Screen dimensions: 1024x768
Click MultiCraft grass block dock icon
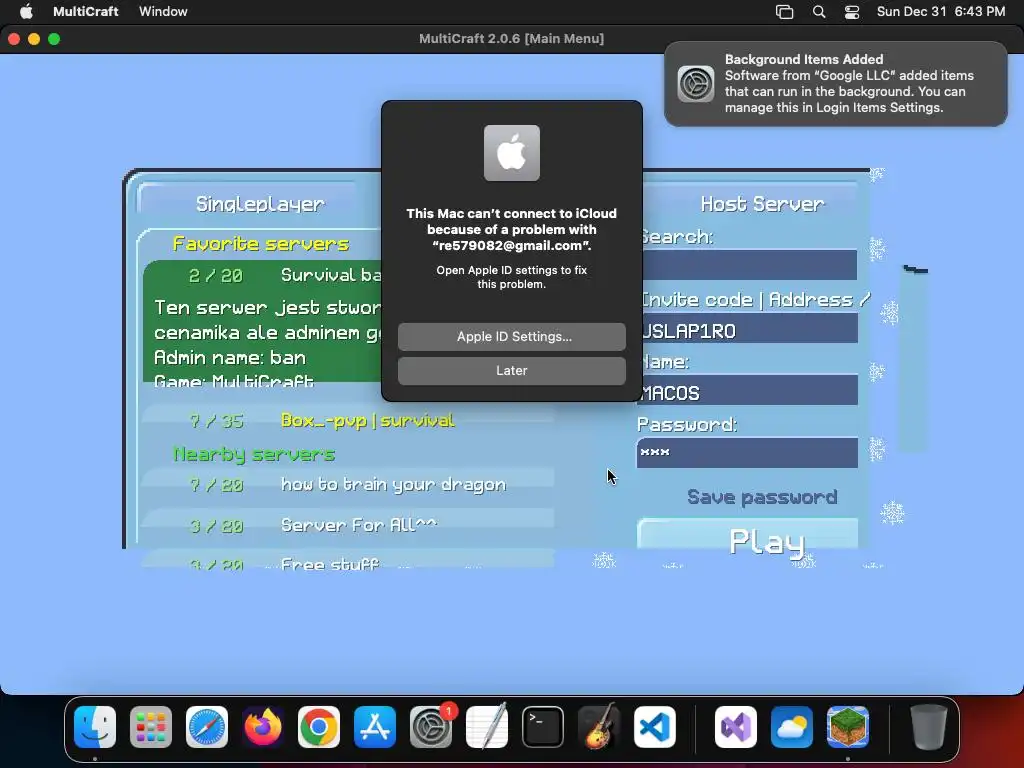coord(848,727)
